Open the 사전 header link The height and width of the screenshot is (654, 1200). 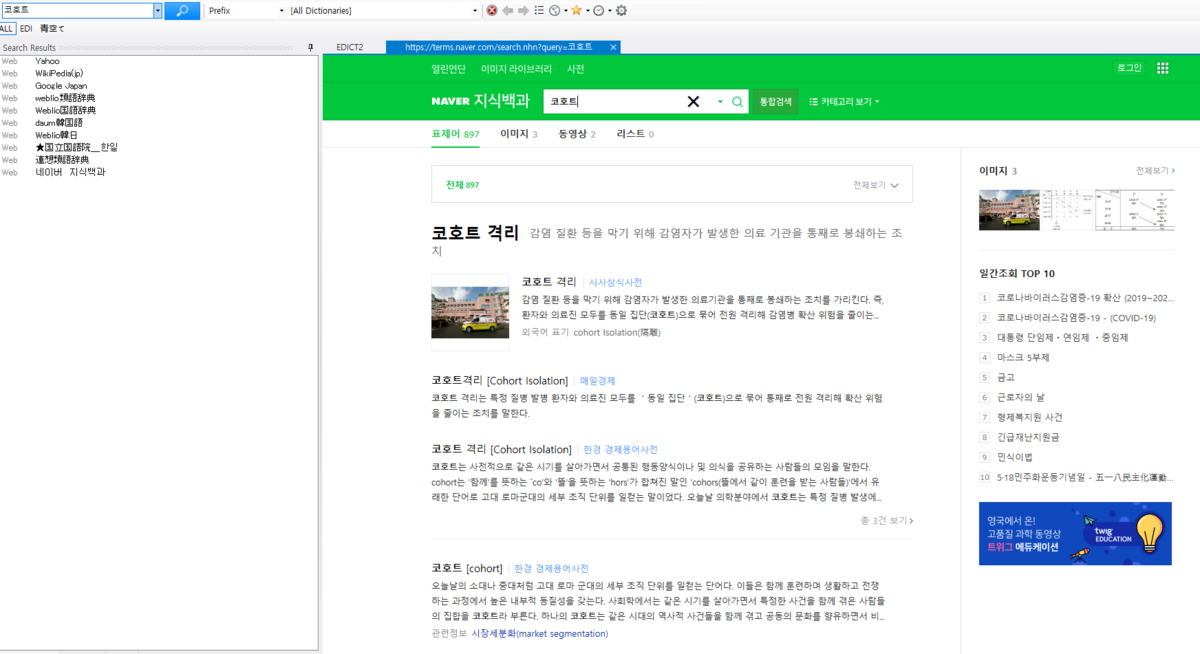click(575, 69)
